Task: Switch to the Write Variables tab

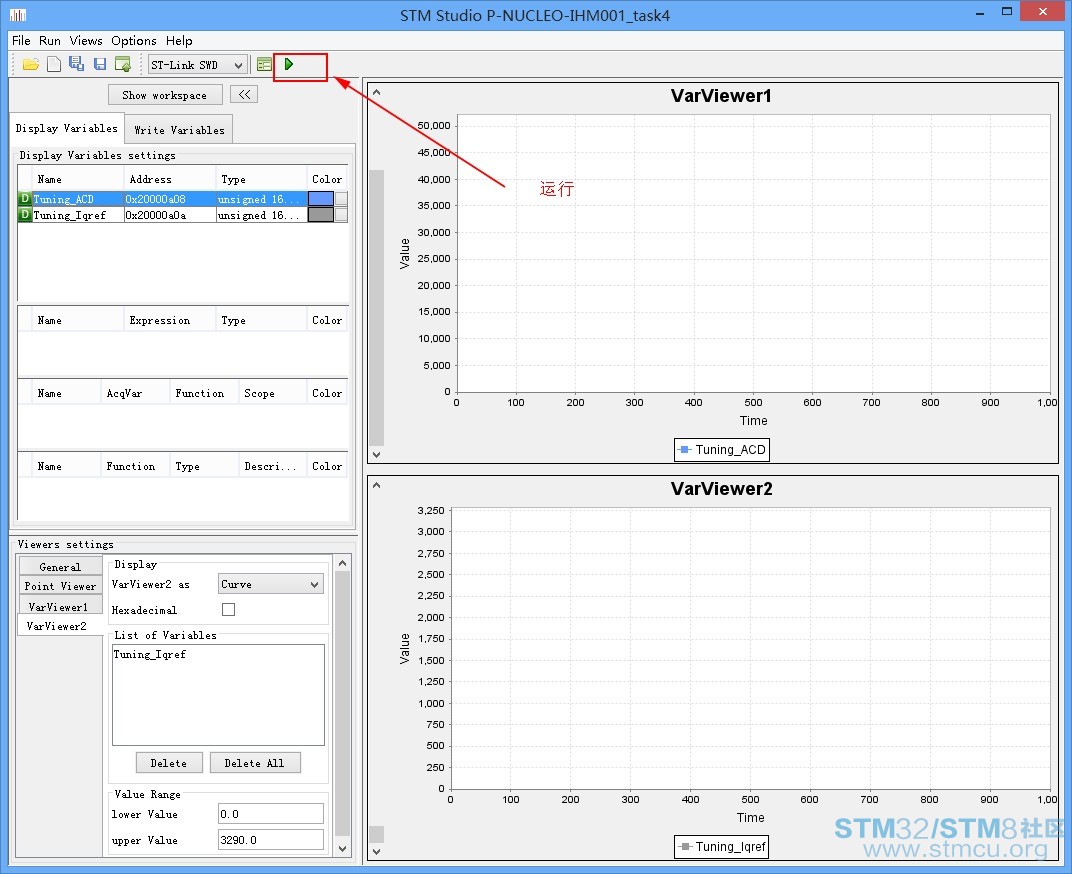Action: point(179,130)
